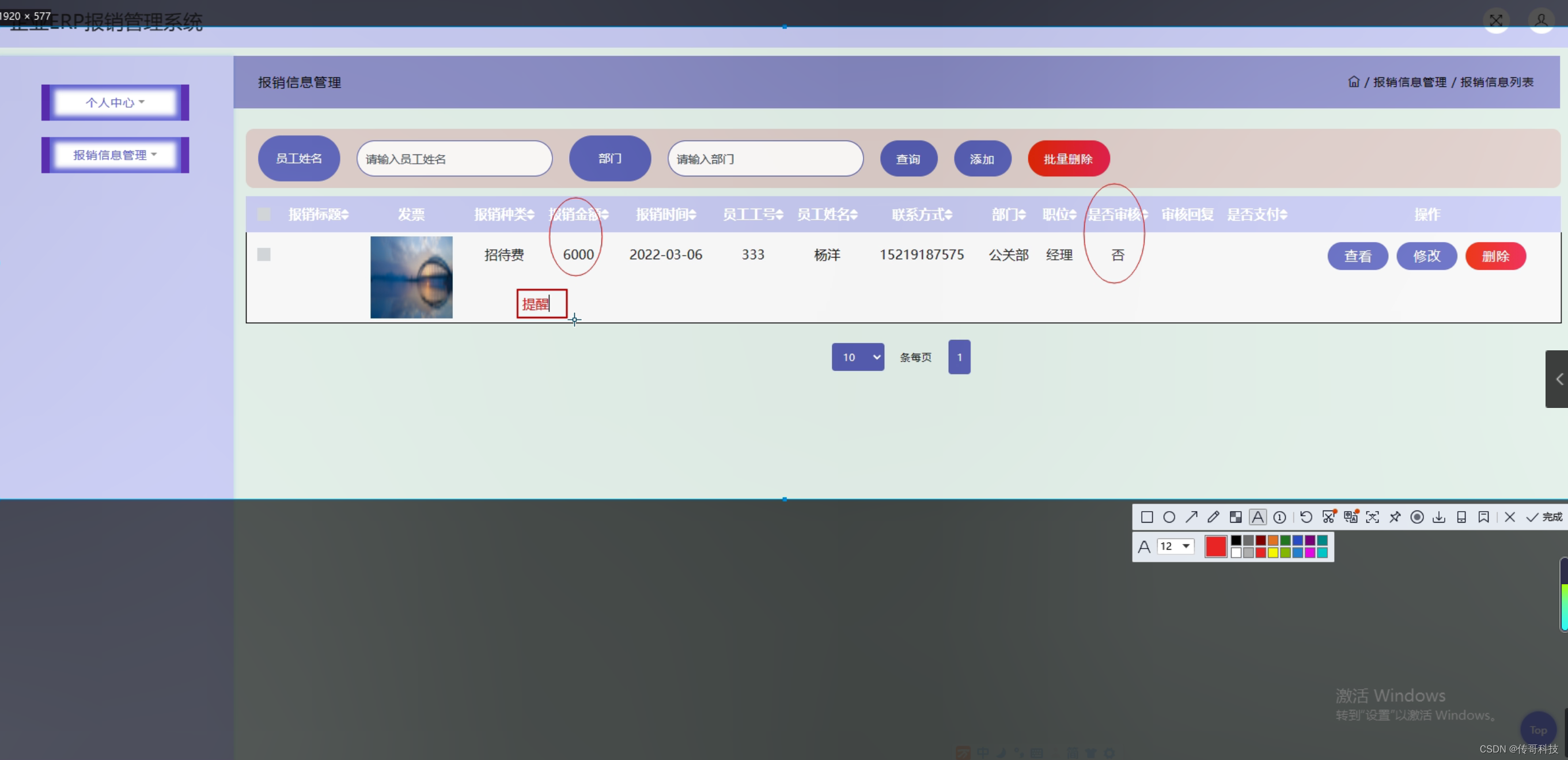Undo the last annotation

tap(1306, 517)
